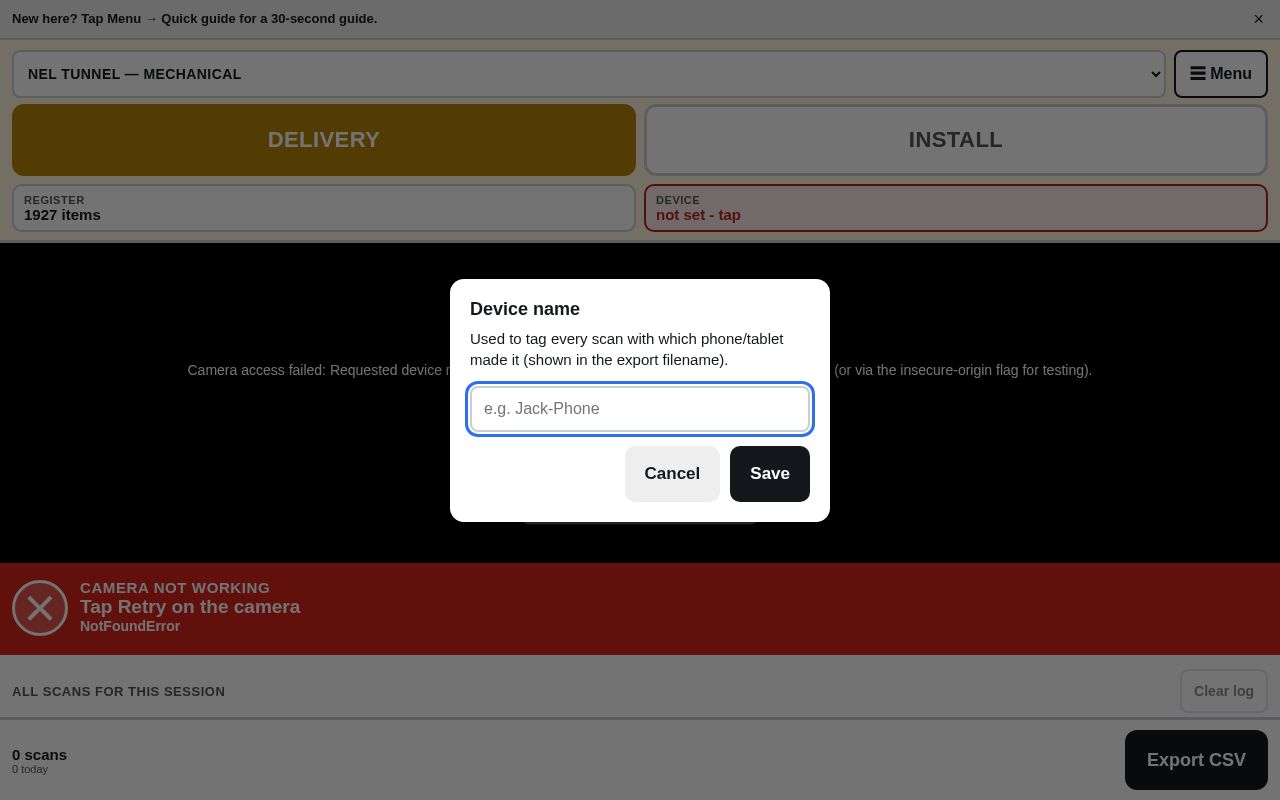Click the 'Device name' dialog title
This screenshot has width=1280, height=800.
pyautogui.click(x=525, y=309)
